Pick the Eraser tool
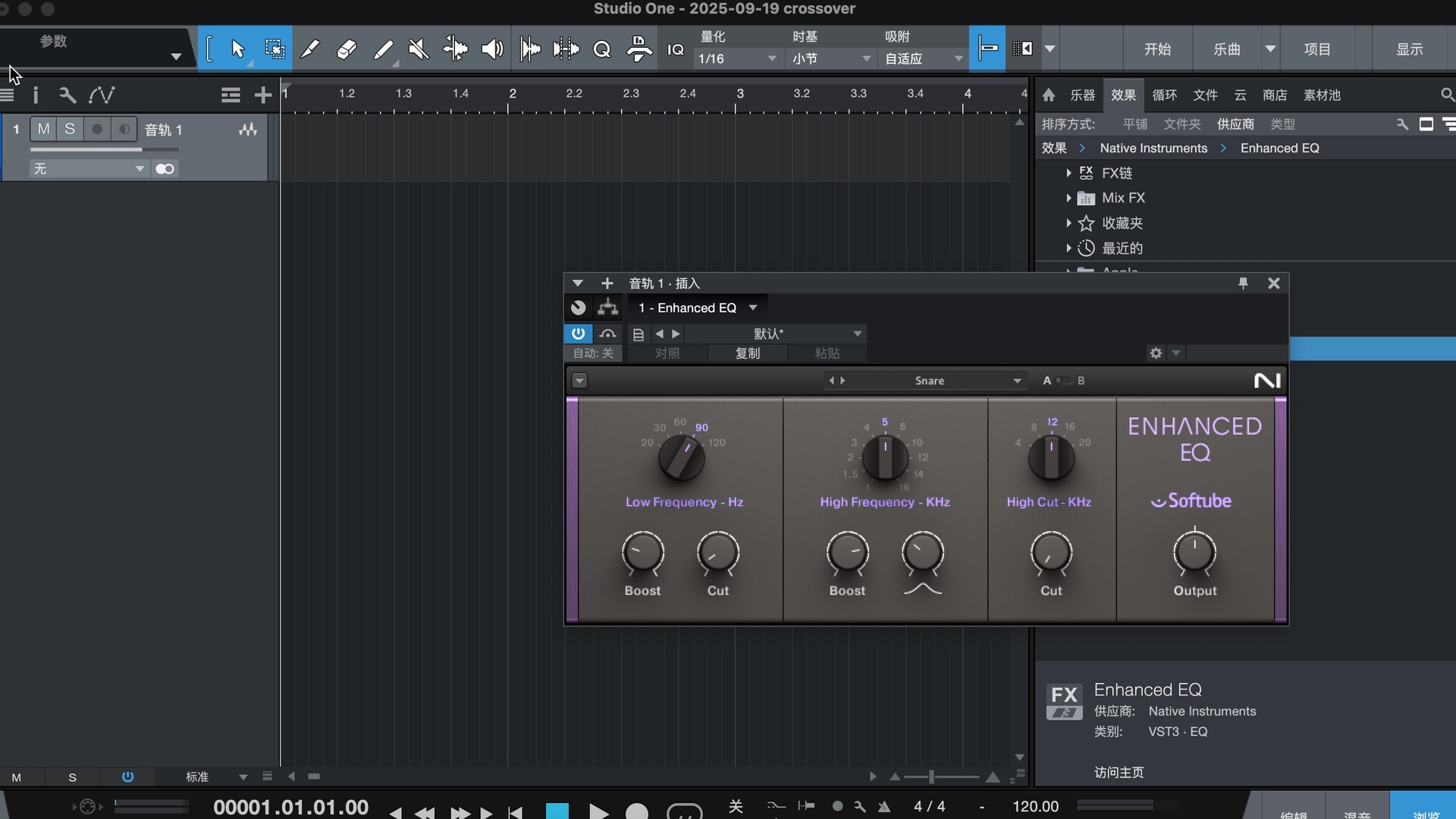1456x819 pixels. tap(347, 49)
